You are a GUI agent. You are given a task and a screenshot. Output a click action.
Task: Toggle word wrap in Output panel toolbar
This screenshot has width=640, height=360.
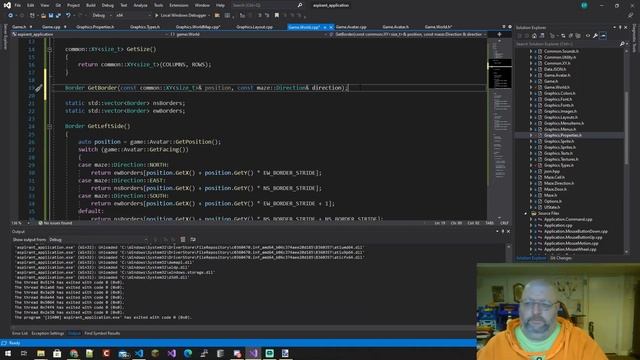tap(193, 240)
